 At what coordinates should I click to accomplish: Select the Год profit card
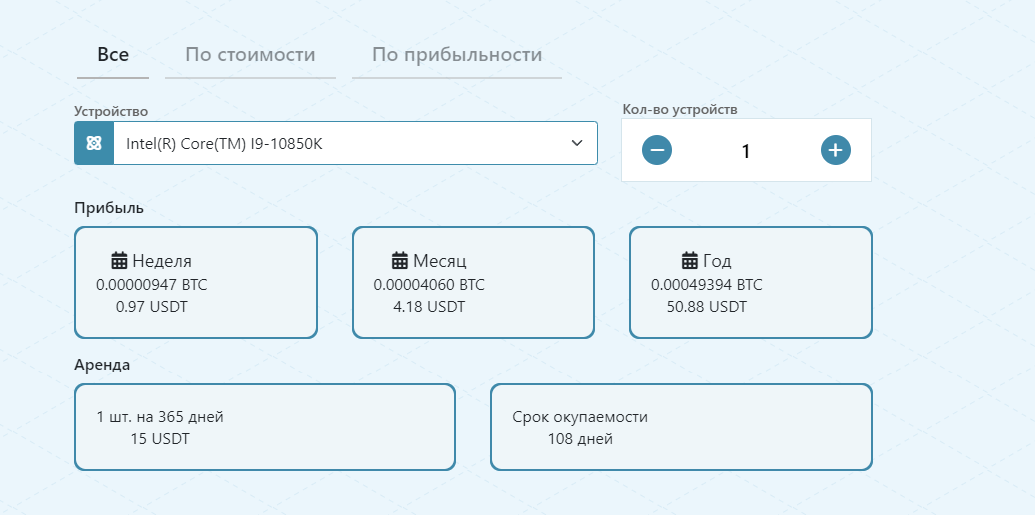pos(750,283)
